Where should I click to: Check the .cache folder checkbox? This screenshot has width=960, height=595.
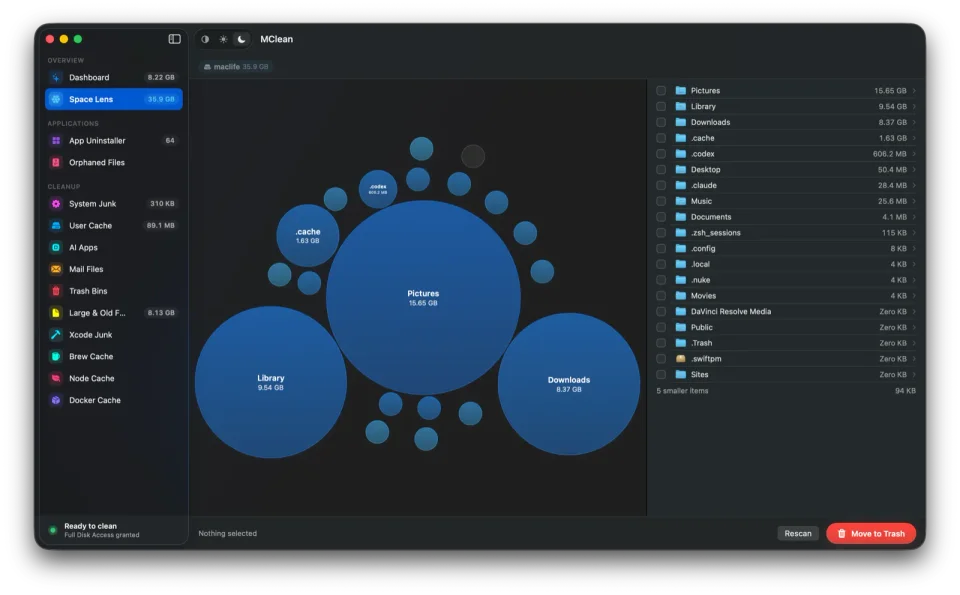[x=661, y=138]
